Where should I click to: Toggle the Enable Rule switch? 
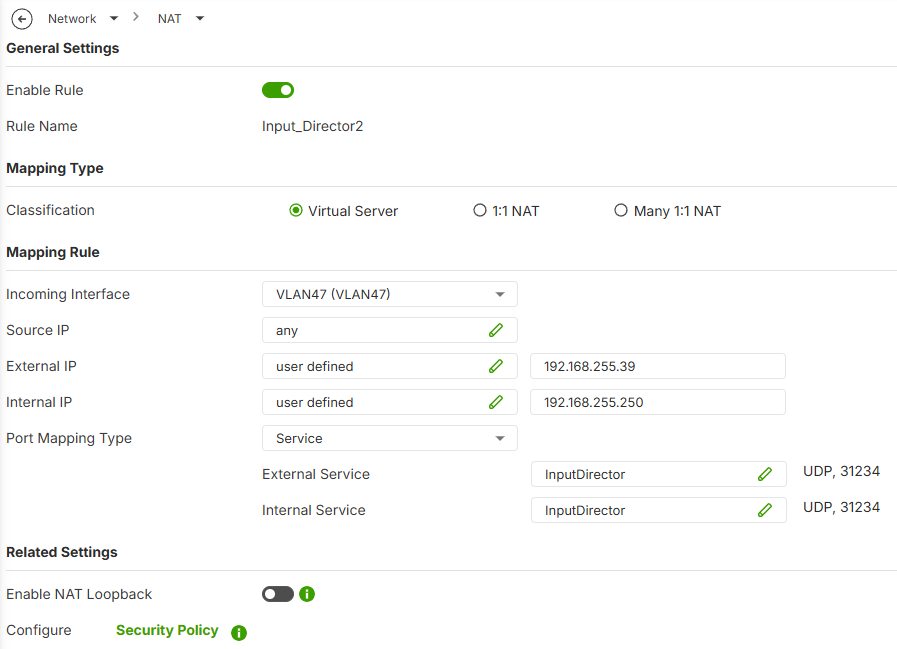pyautogui.click(x=278, y=90)
